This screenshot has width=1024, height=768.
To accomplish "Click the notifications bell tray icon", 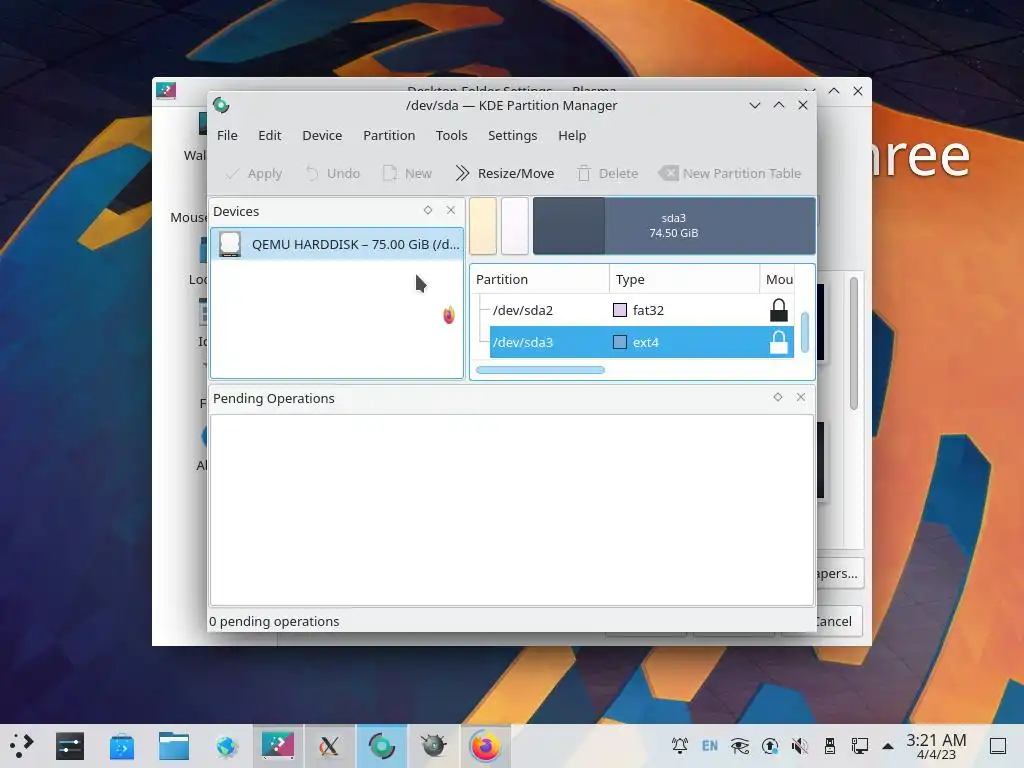I will click(680, 745).
